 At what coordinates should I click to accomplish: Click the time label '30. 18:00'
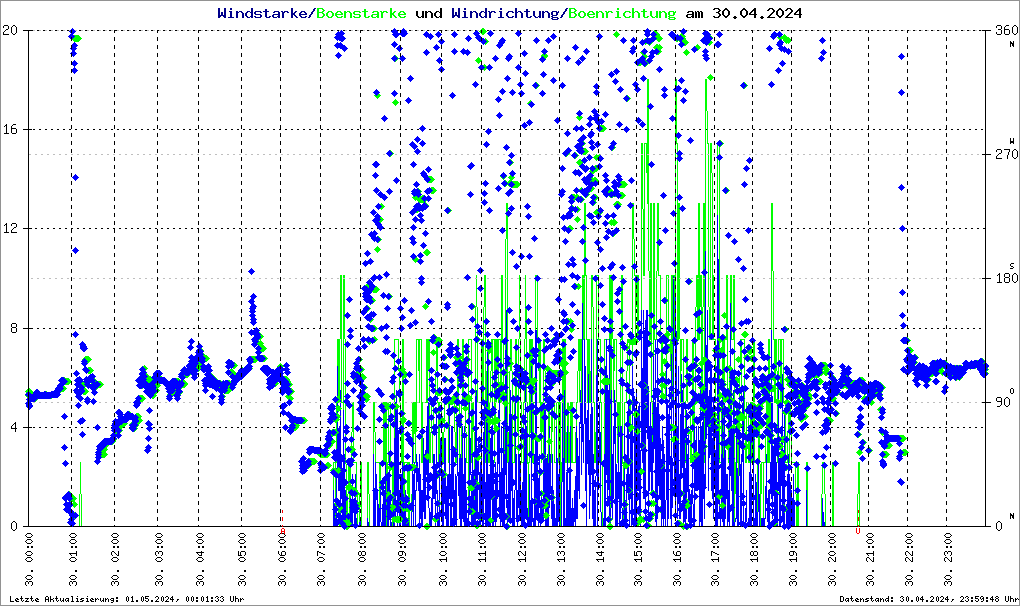click(x=754, y=559)
